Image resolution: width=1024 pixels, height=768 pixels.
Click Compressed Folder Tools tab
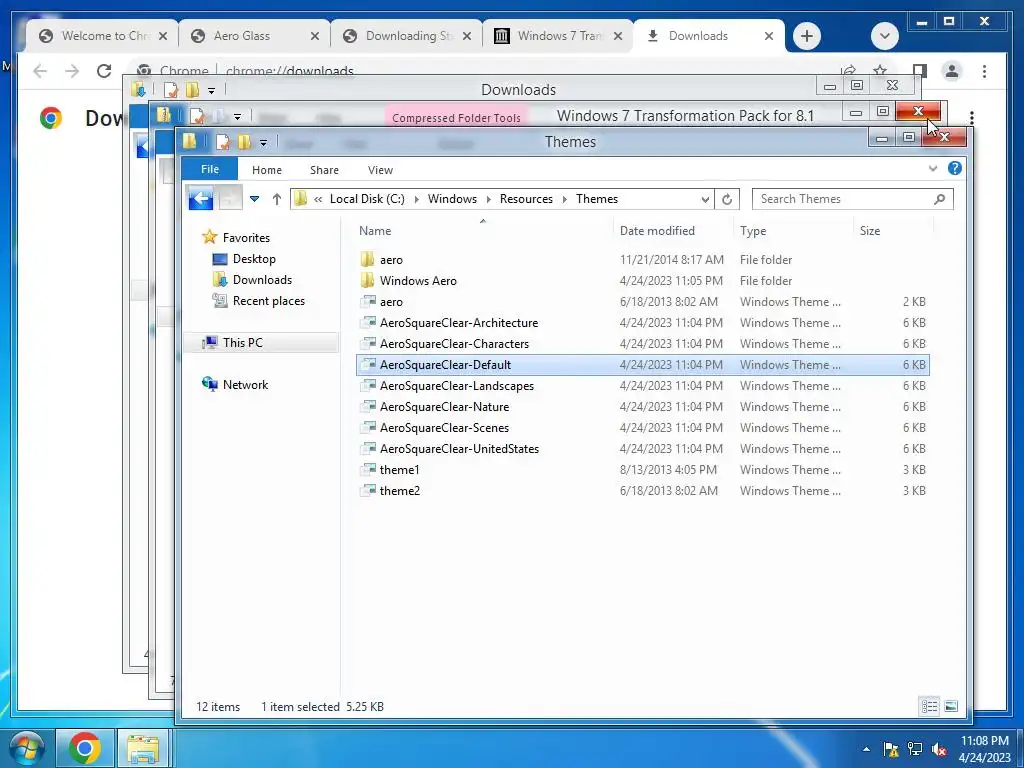point(456,118)
